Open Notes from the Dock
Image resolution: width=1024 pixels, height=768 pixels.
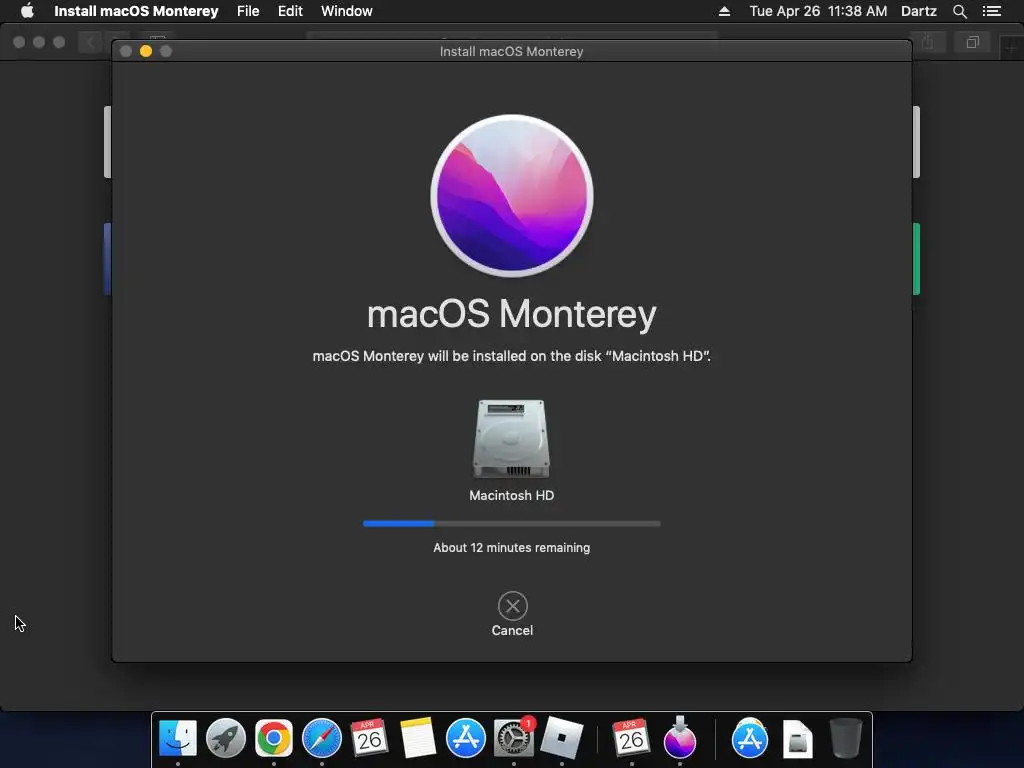417,738
